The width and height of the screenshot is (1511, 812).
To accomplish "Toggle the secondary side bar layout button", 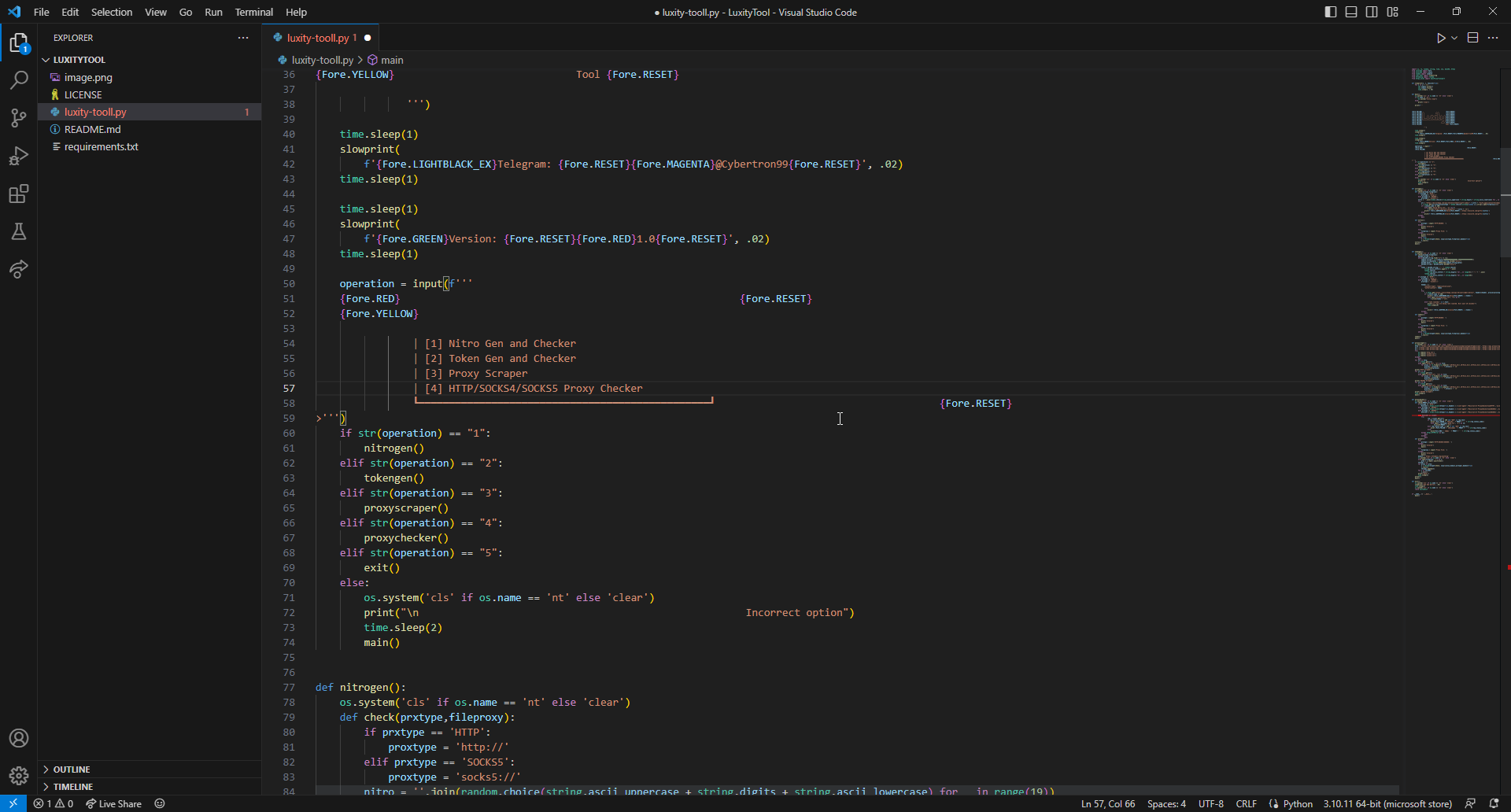I will 1372,12.
